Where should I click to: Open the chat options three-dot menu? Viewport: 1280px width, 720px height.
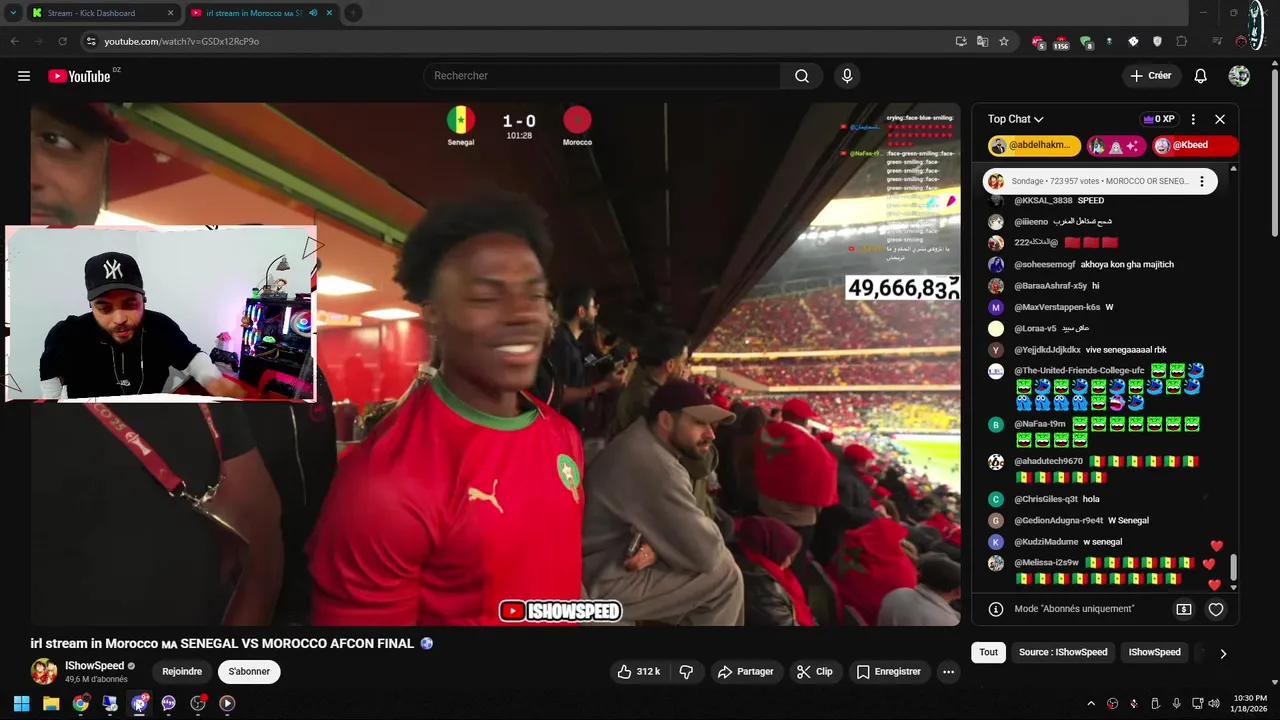click(1193, 119)
